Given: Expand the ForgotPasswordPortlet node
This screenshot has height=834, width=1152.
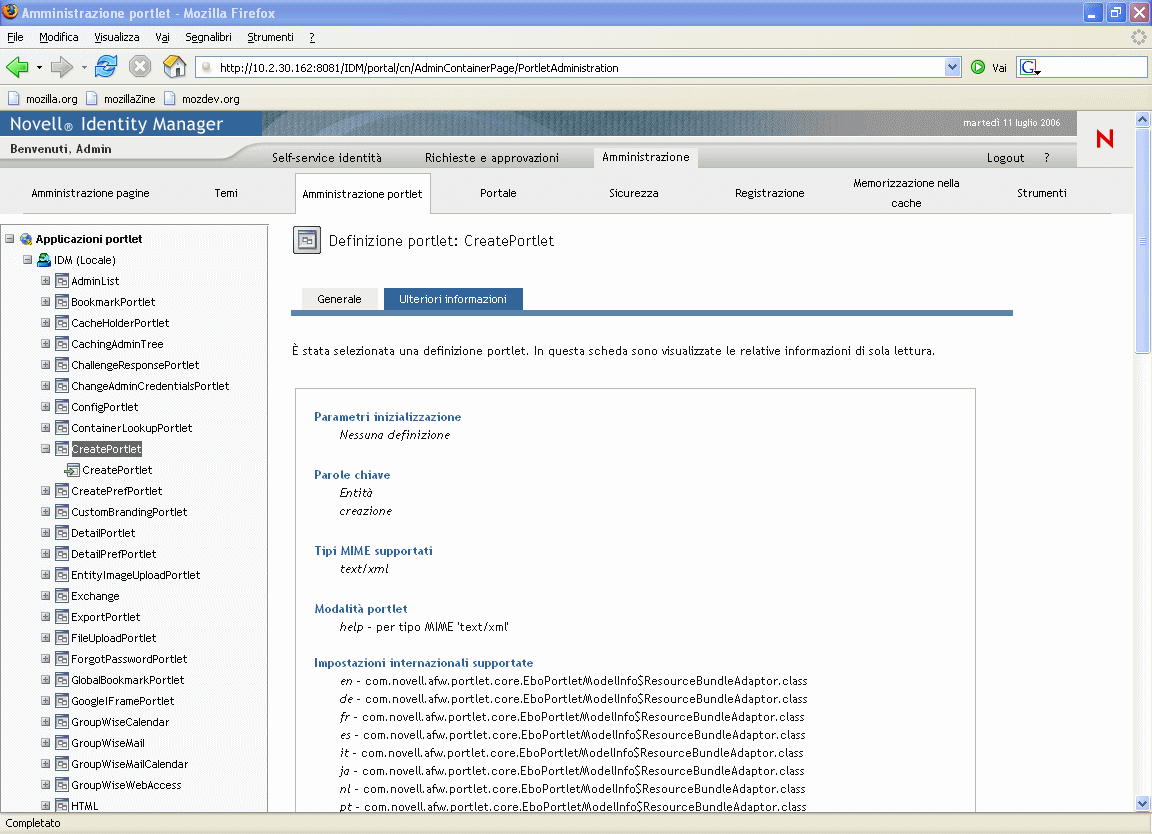Looking at the screenshot, I should click(x=46, y=658).
